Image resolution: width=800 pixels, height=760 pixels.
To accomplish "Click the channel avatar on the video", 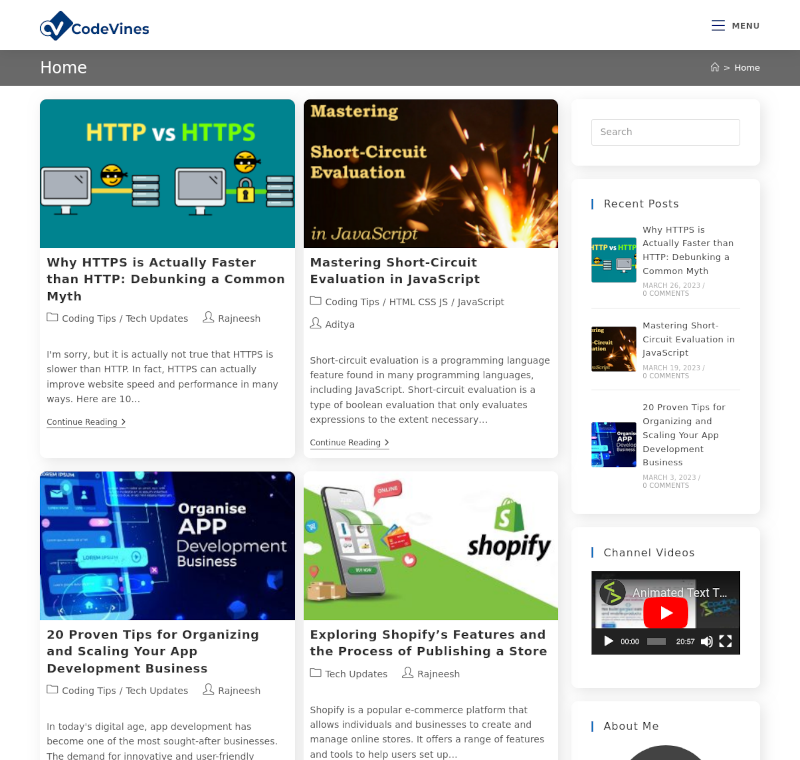I will (612, 593).
